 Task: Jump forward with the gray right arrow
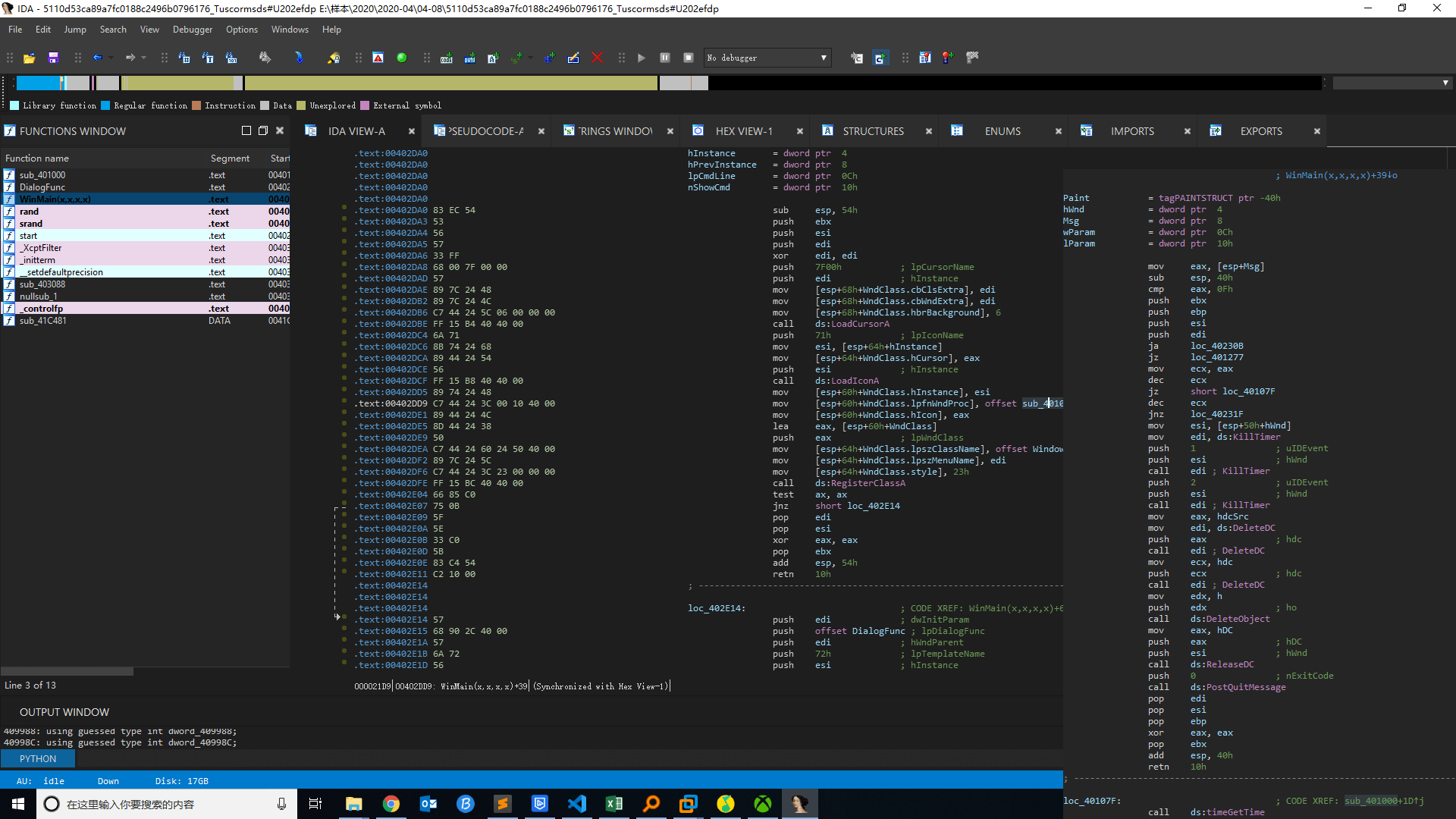pos(130,58)
